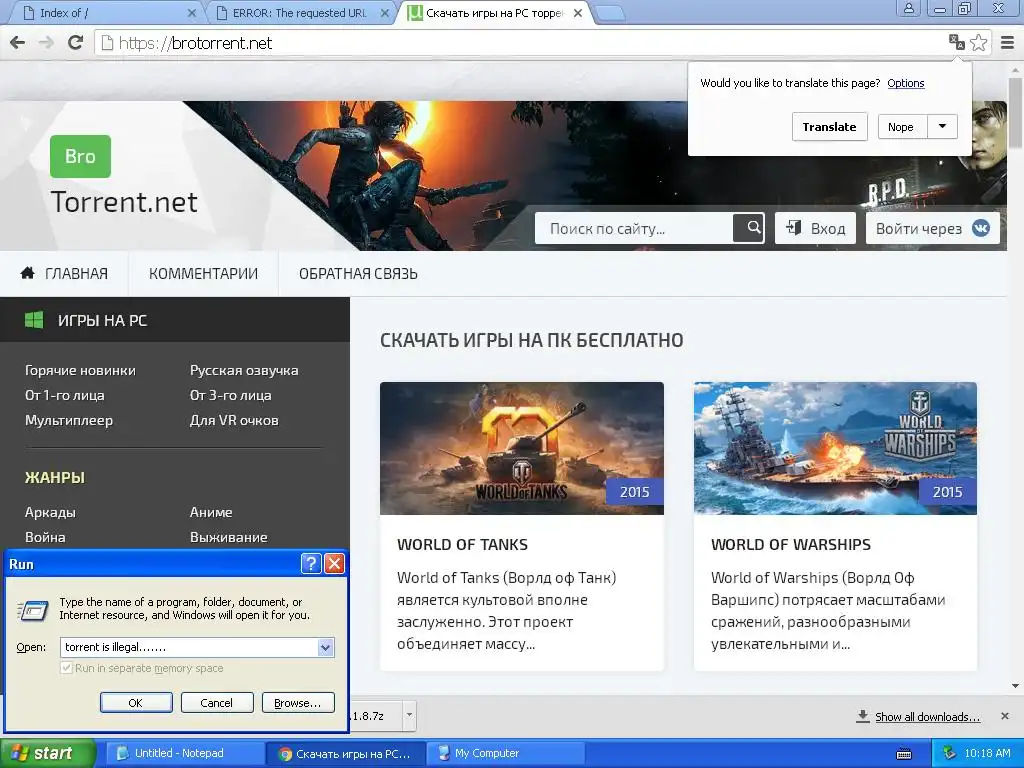Open the Русская озвучка link
This screenshot has width=1024, height=768.
244,370
